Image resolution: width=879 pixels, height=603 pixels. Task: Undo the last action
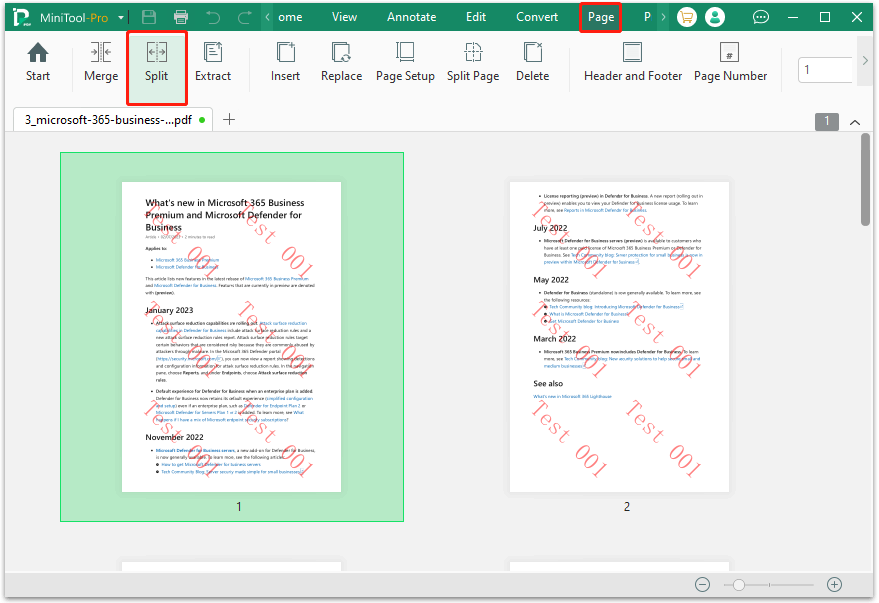point(213,17)
